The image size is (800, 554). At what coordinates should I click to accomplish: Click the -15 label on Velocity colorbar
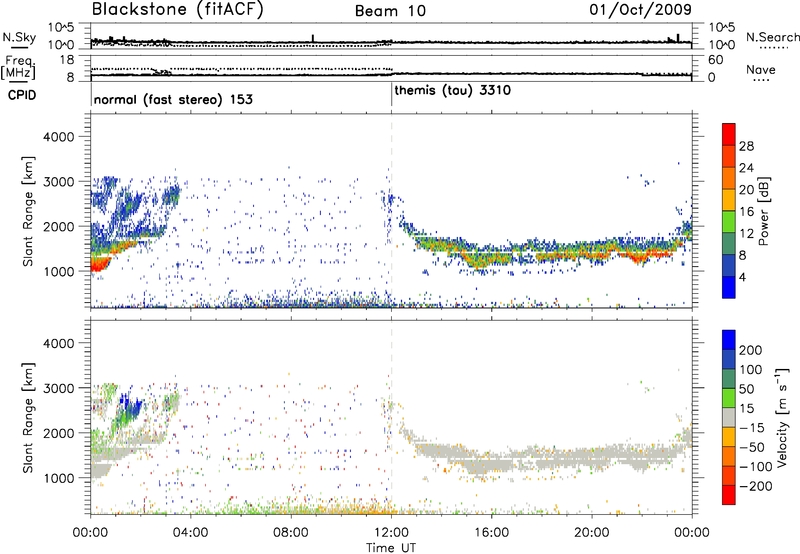pyautogui.click(x=752, y=428)
